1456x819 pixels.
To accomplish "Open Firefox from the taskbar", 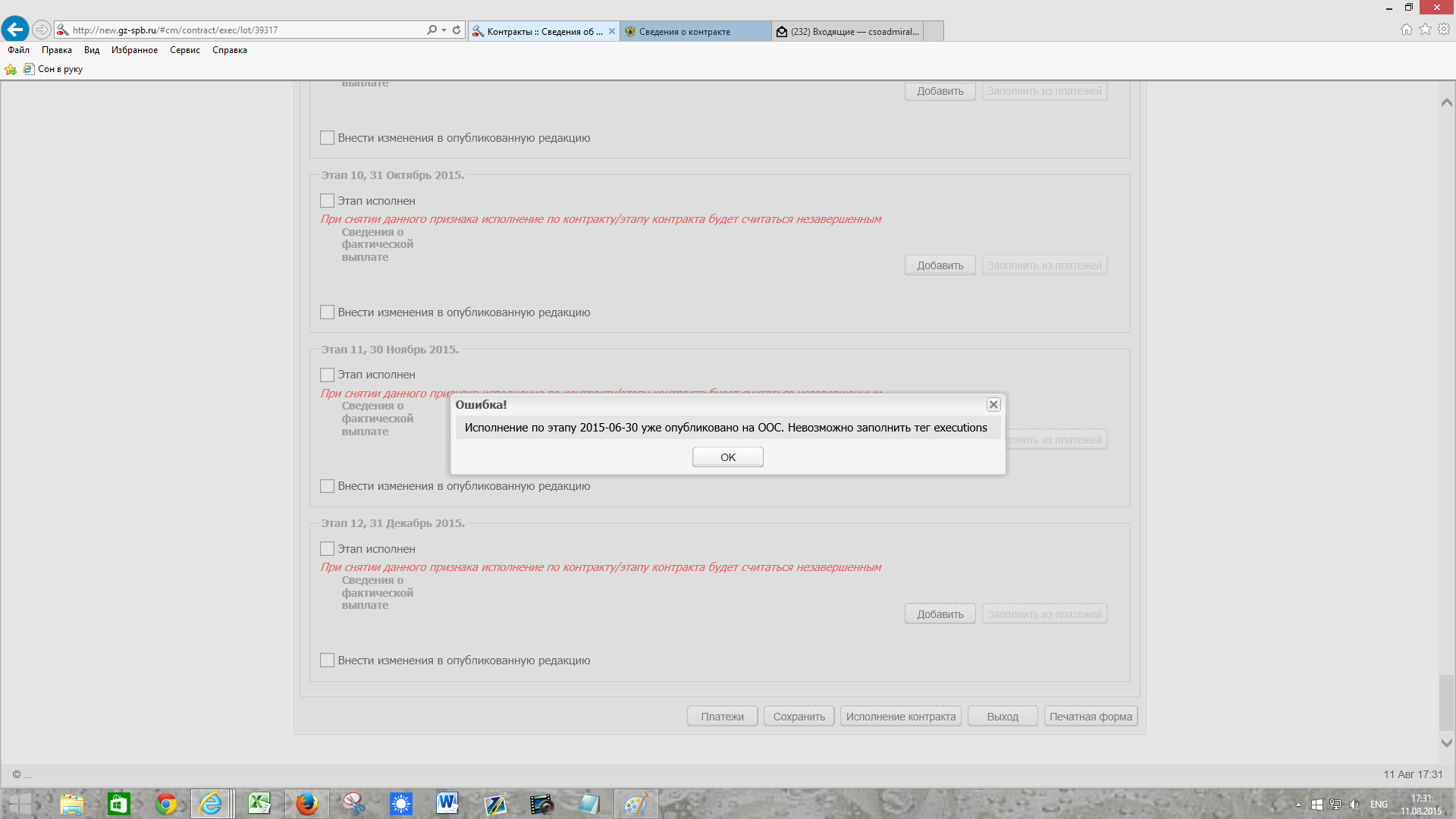I will point(306,804).
